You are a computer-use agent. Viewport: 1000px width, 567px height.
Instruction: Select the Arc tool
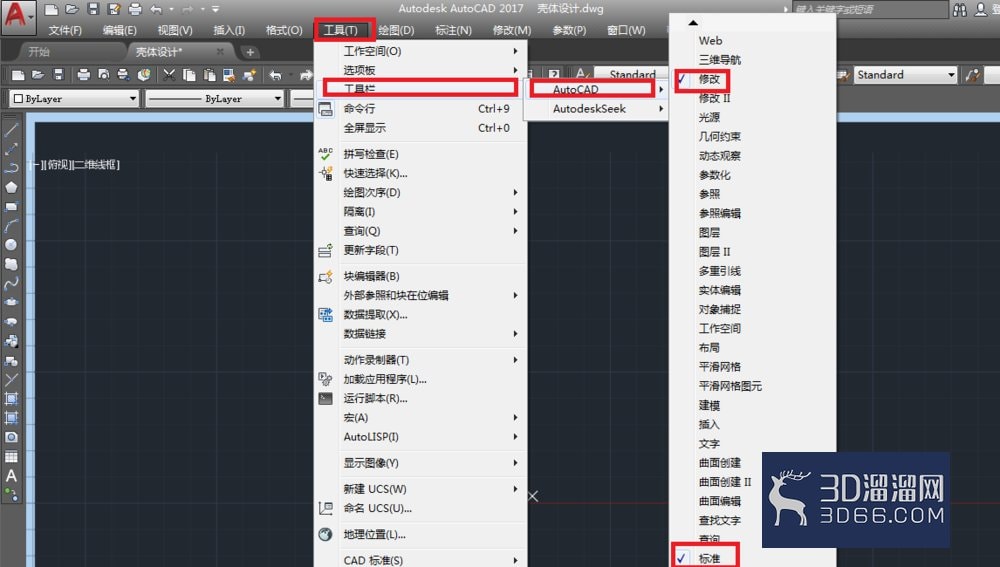(x=11, y=226)
